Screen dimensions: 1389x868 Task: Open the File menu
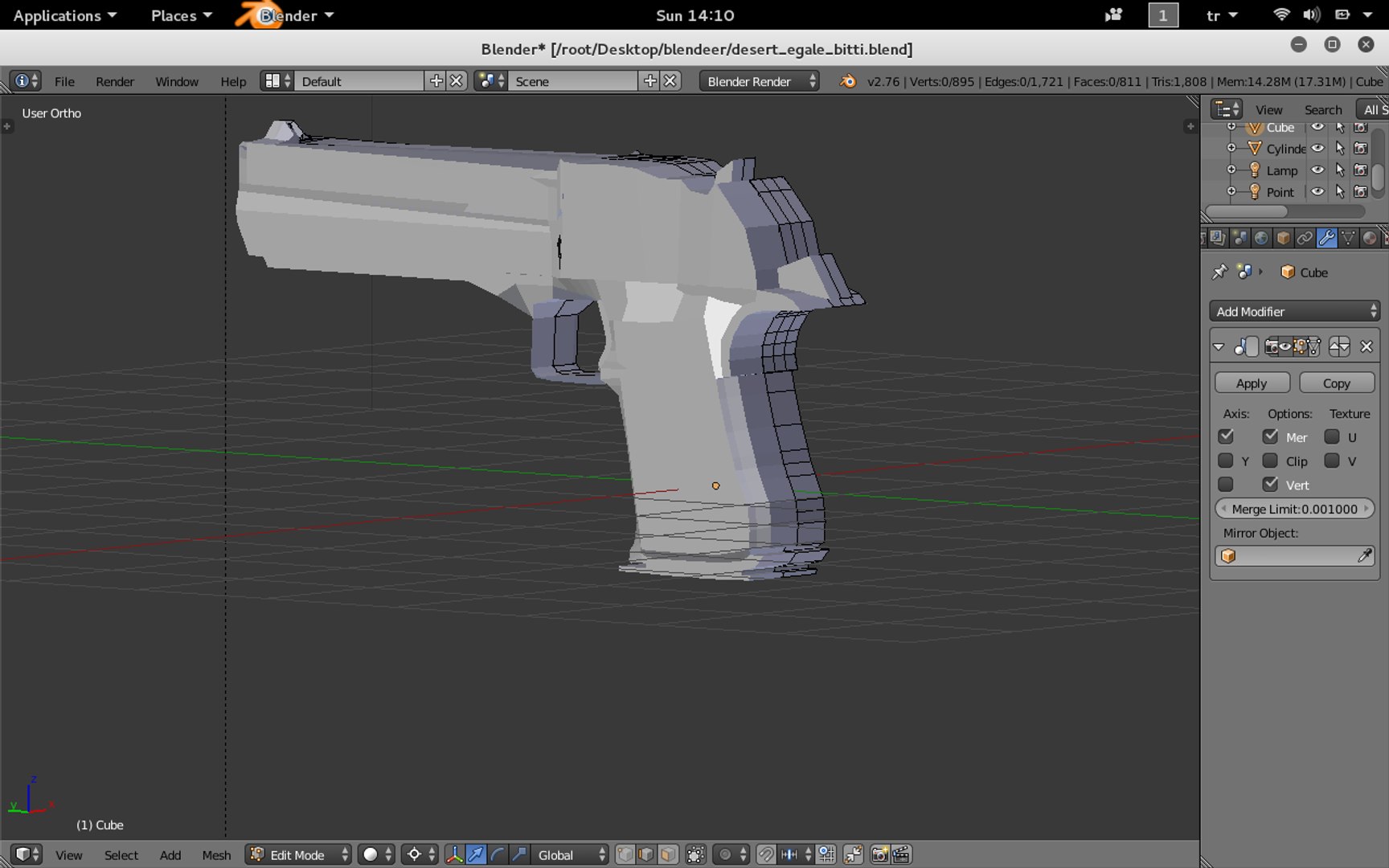pyautogui.click(x=64, y=81)
